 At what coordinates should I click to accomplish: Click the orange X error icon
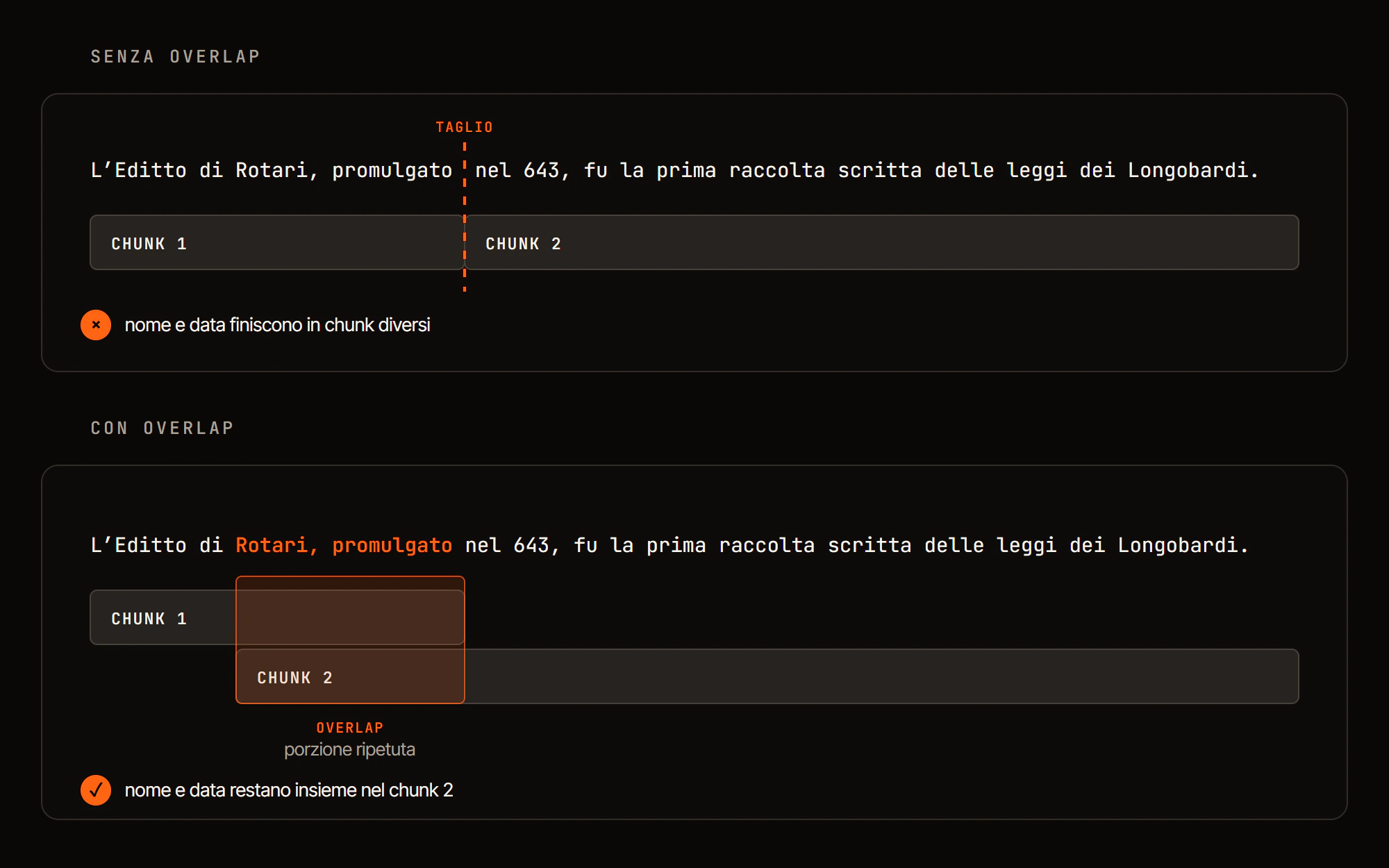[x=96, y=325]
